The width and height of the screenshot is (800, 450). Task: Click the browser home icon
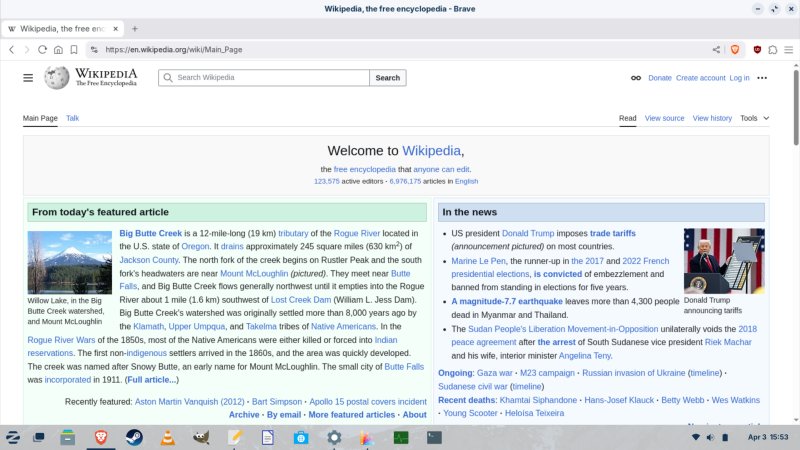point(59,49)
